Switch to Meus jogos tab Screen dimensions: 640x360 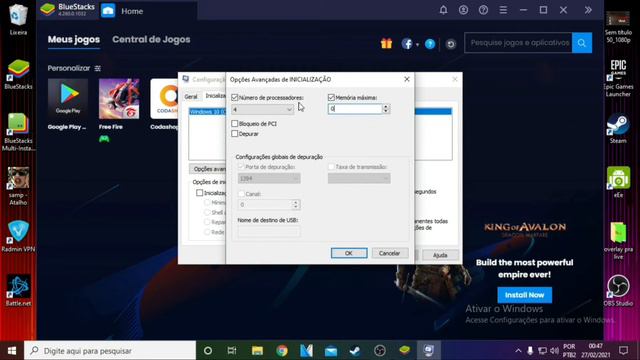[73, 40]
